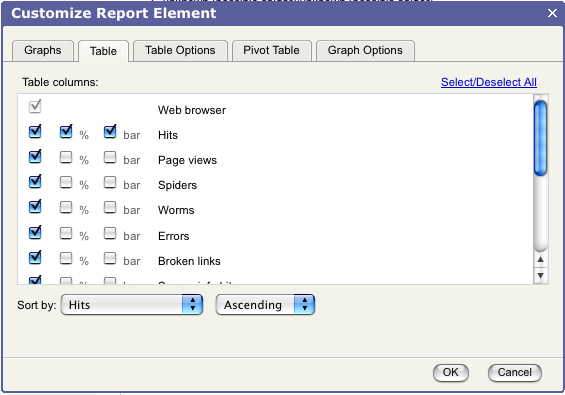Click the scrollbar up arrow
565x395 pixels.
(x=540, y=259)
